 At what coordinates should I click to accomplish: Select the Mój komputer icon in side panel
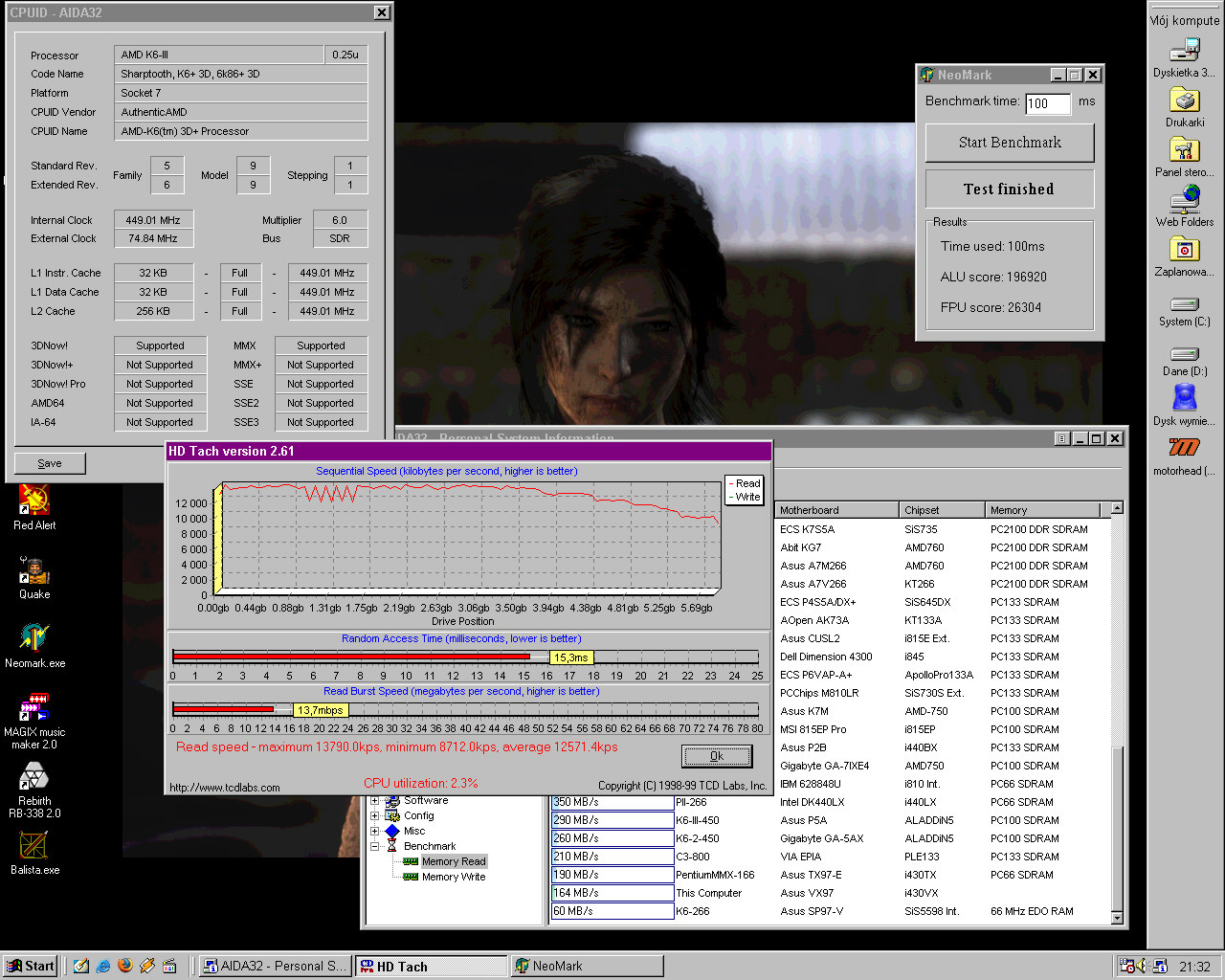click(x=1185, y=20)
